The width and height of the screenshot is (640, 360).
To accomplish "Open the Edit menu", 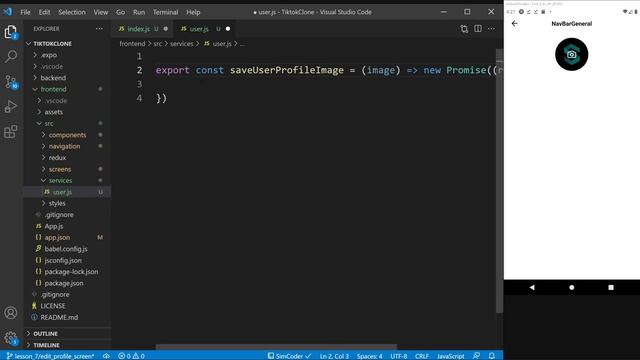I will [44, 12].
